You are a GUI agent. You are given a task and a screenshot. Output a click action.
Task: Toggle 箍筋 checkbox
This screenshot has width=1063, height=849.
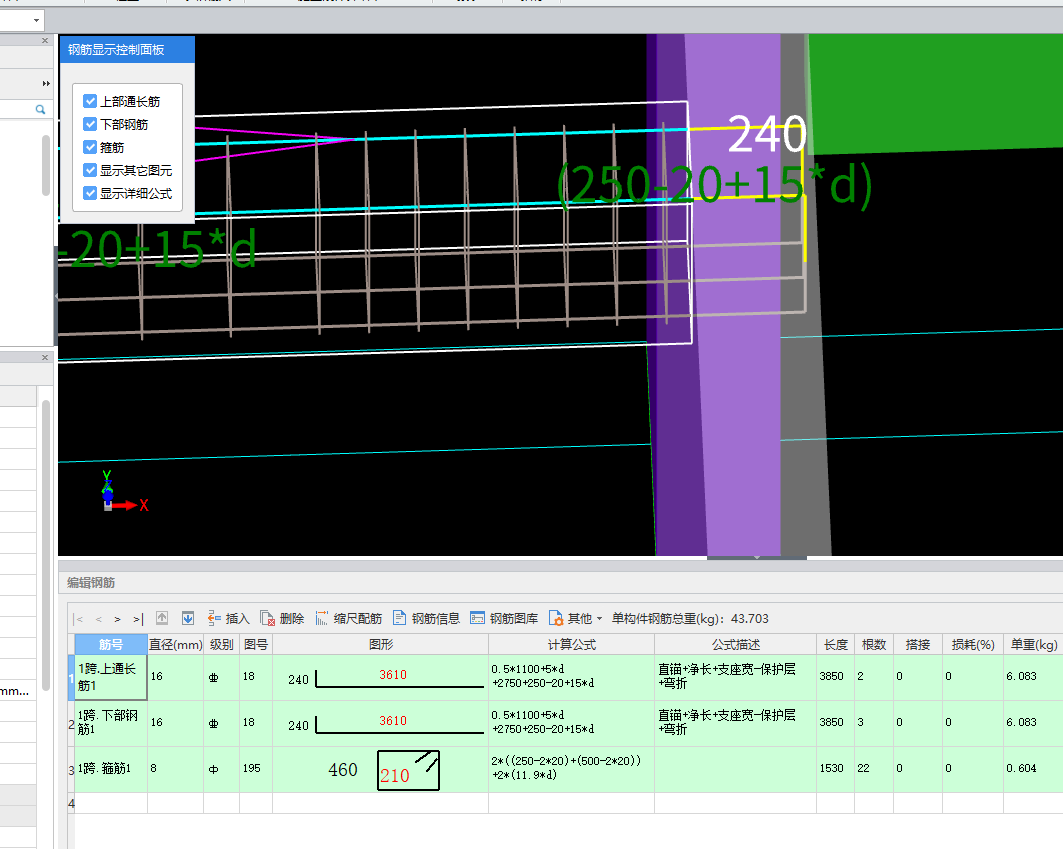90,147
